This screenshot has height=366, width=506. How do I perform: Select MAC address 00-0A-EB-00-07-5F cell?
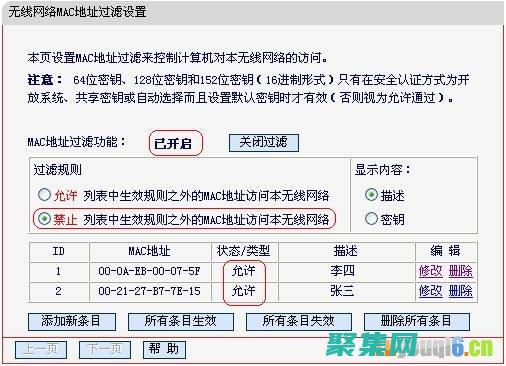coord(150,271)
